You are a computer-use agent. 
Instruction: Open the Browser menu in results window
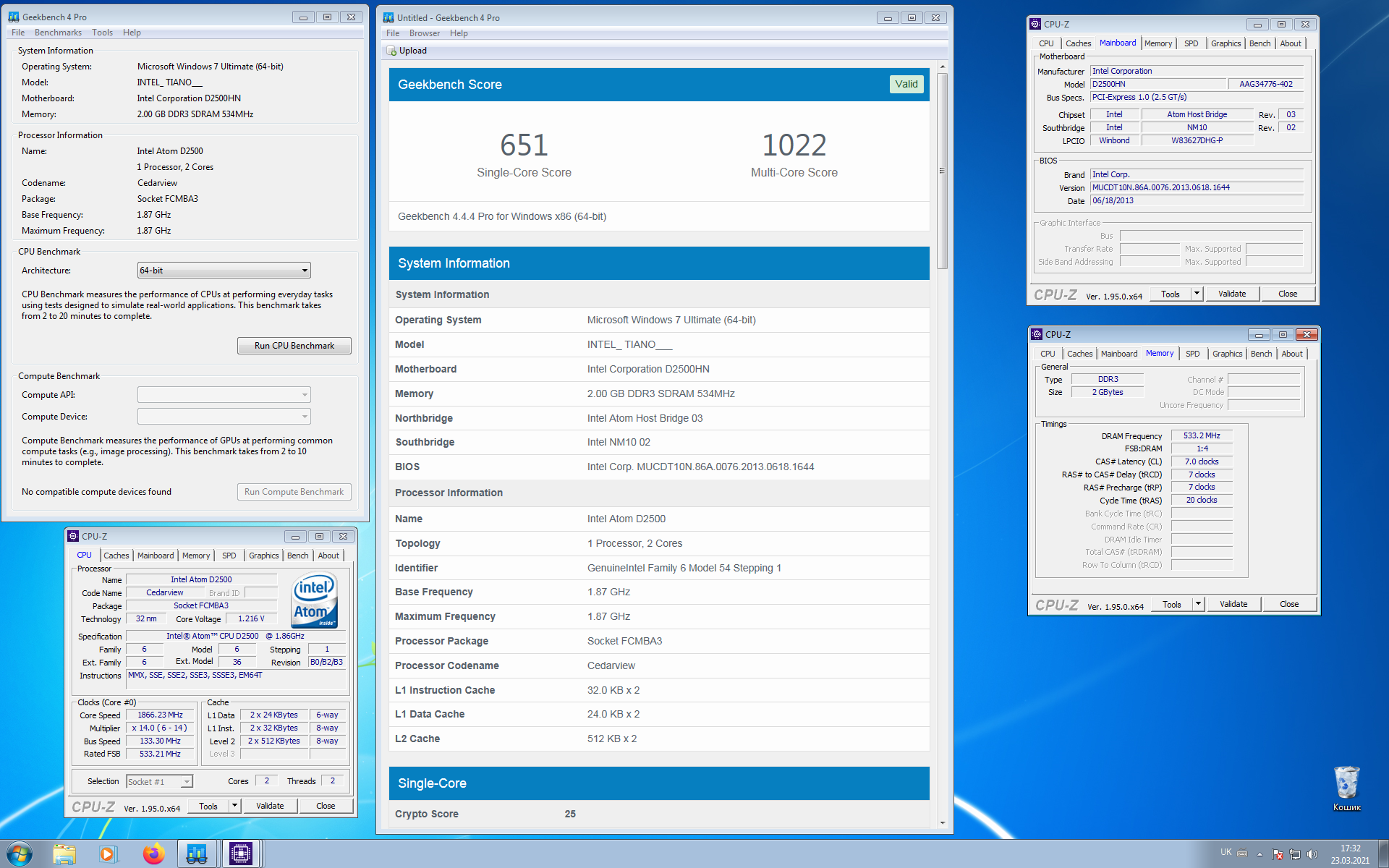425,33
